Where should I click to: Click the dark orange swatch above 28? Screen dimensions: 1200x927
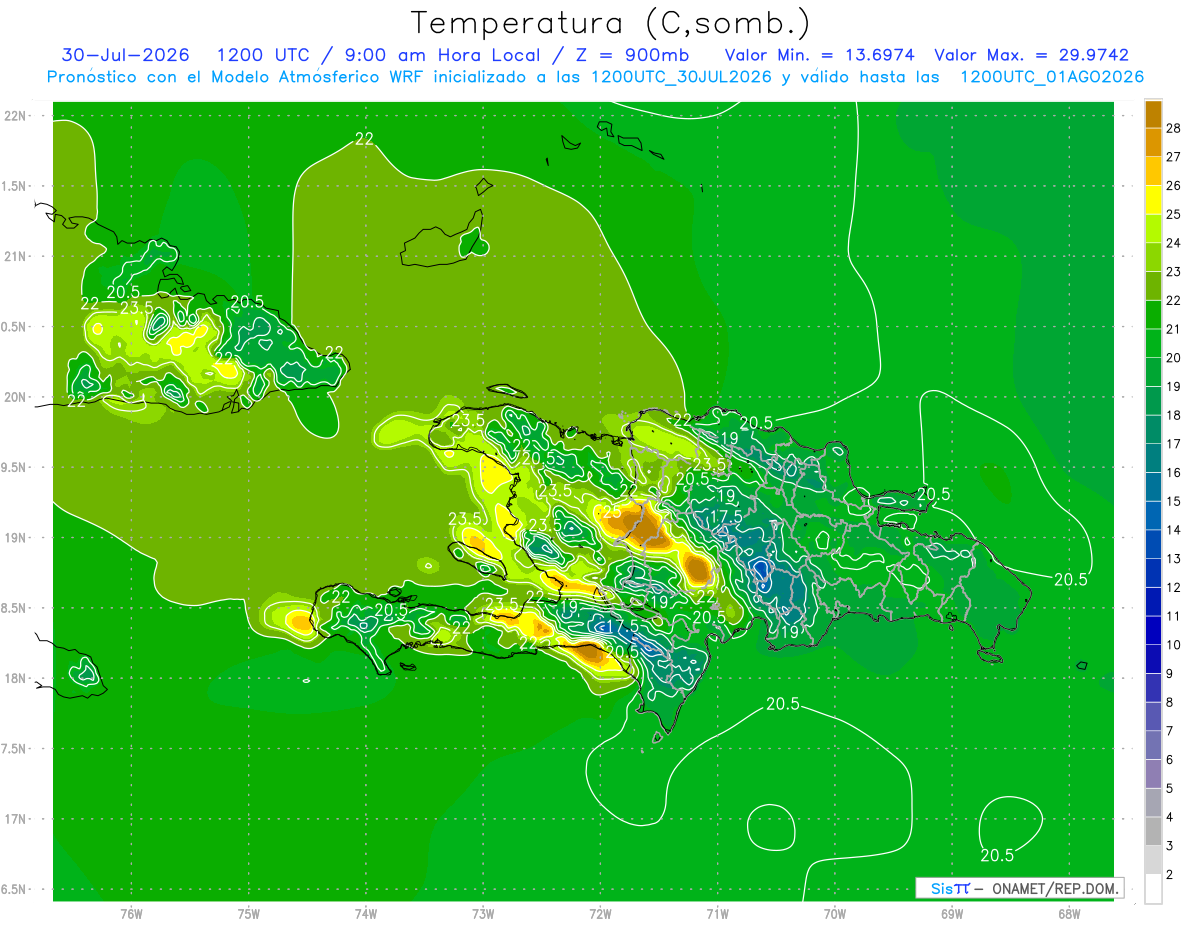[x=1153, y=114]
